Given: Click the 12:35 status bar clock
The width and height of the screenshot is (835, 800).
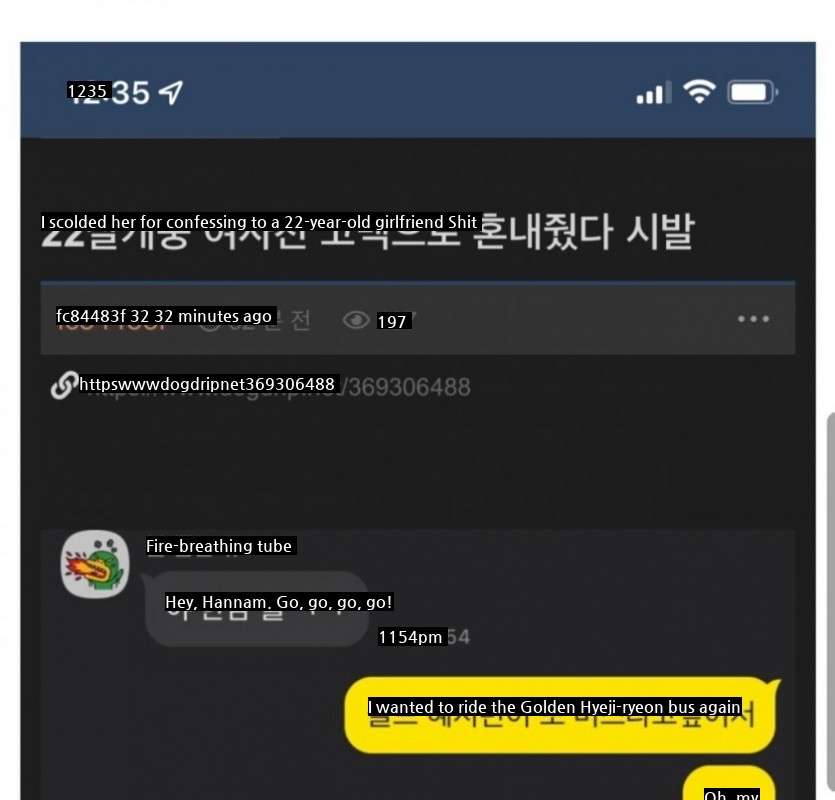Looking at the screenshot, I should (x=109, y=92).
